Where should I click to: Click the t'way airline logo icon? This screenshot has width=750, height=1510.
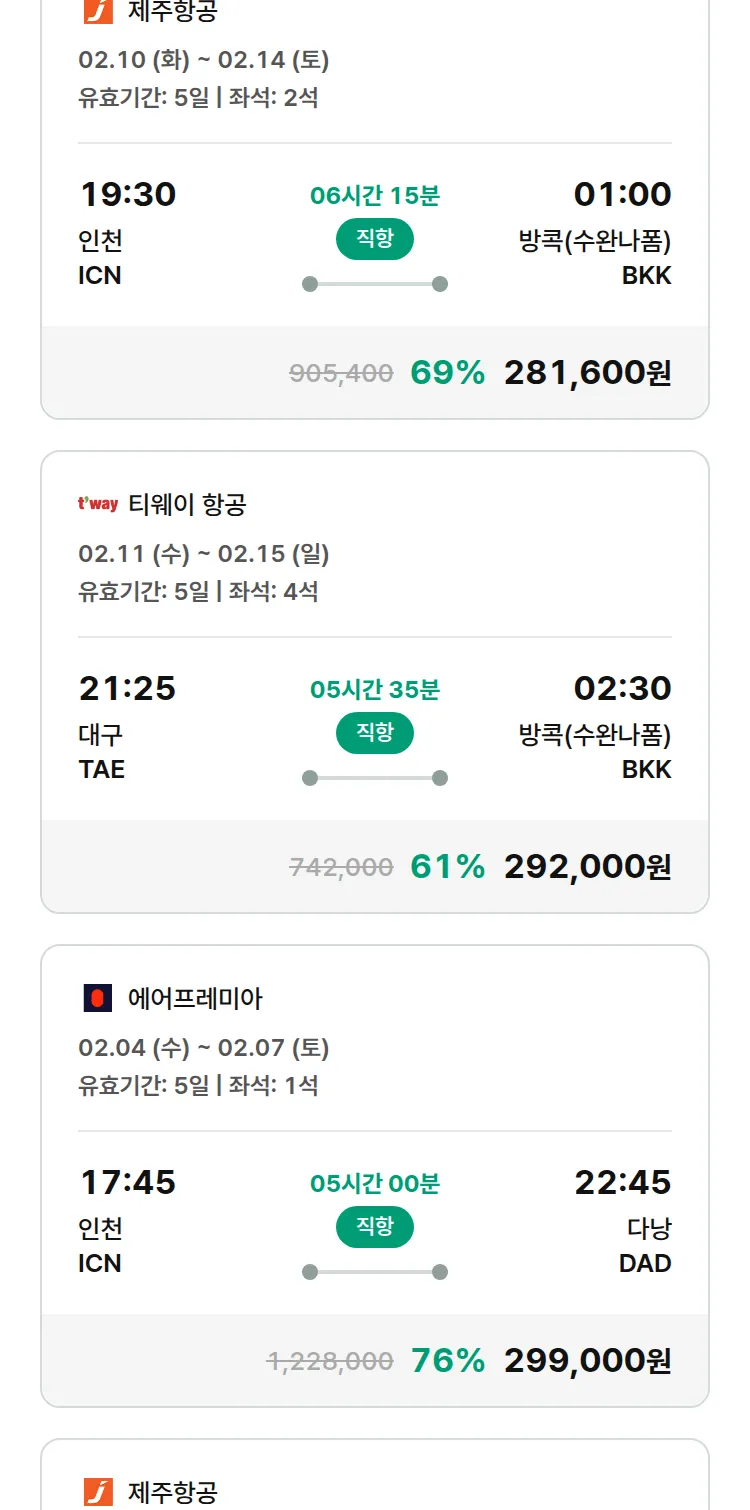pos(98,504)
